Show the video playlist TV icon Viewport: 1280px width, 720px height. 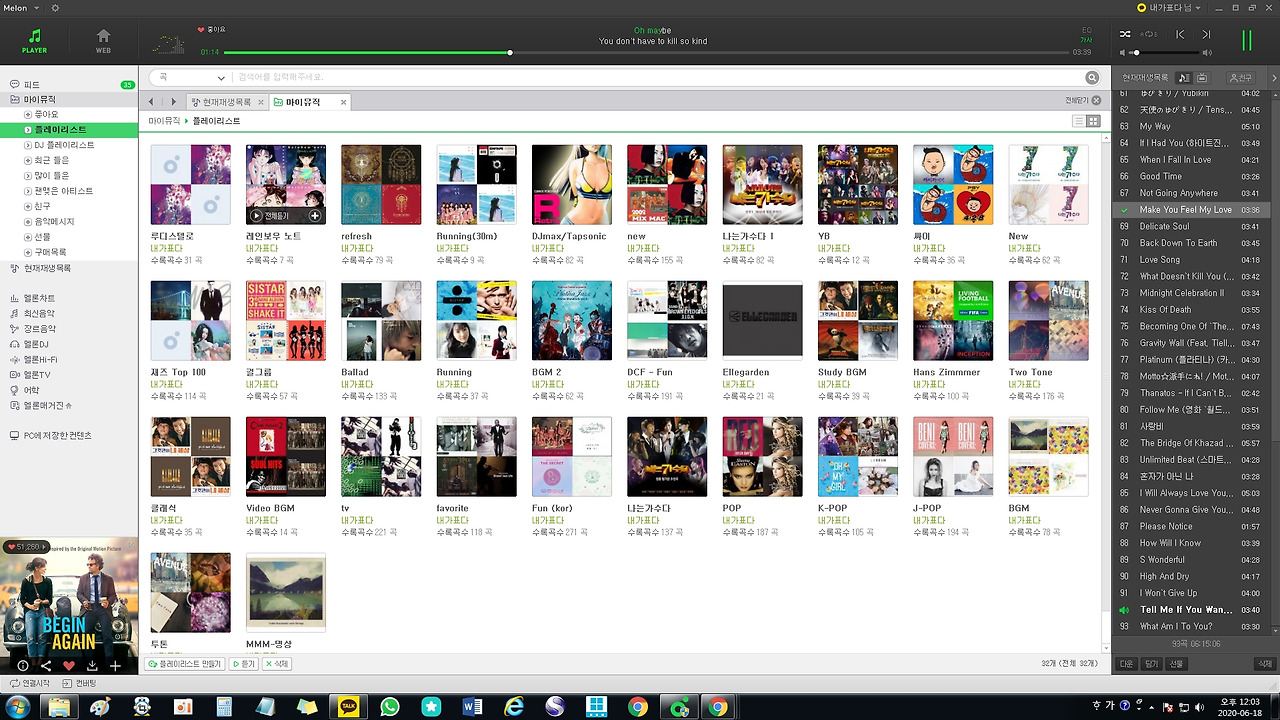coord(1202,77)
